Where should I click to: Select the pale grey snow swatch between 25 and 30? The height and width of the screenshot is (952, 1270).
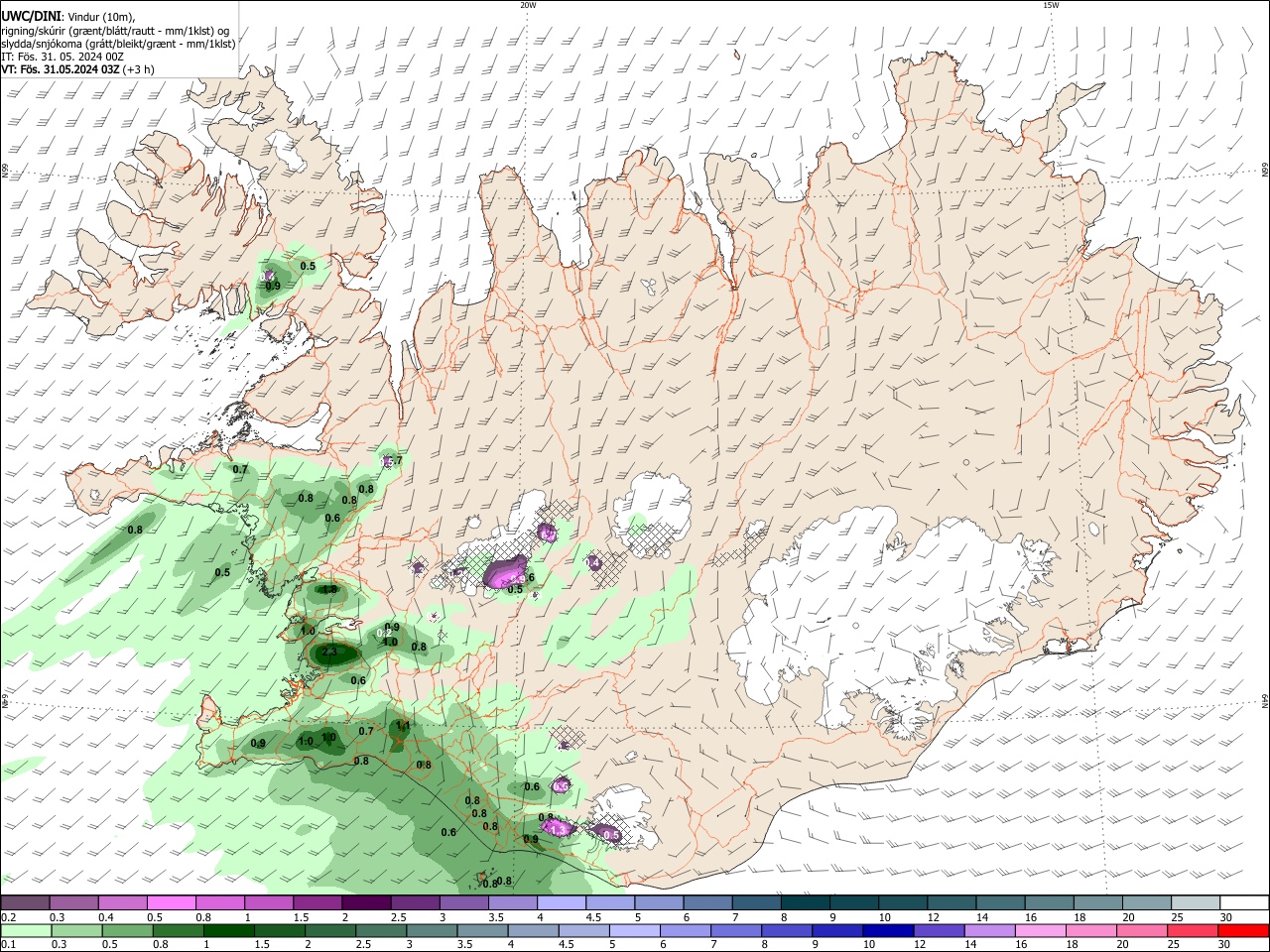[1195, 902]
